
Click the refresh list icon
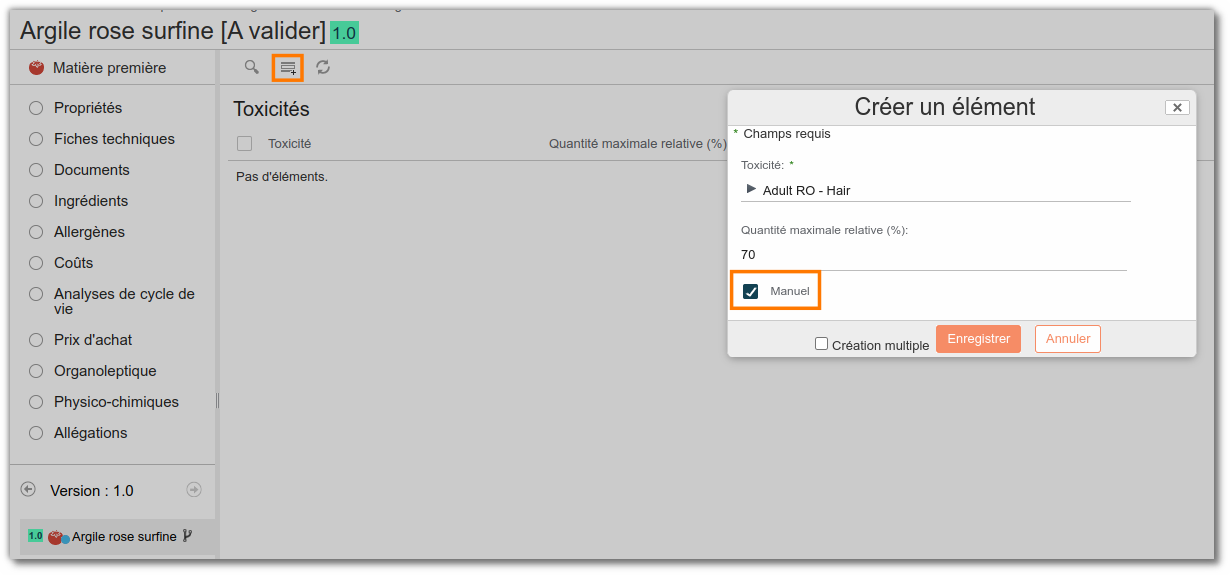323,67
